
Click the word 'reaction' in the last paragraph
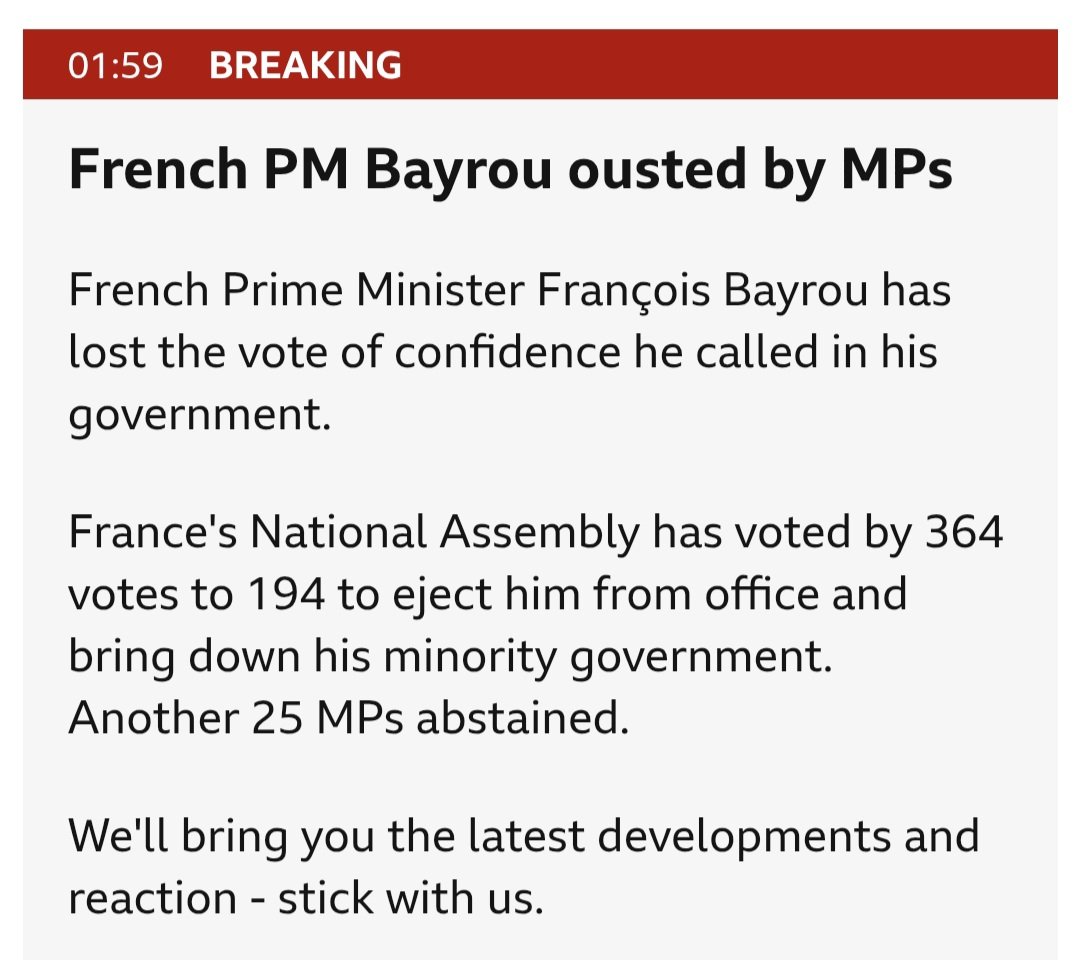pos(154,897)
